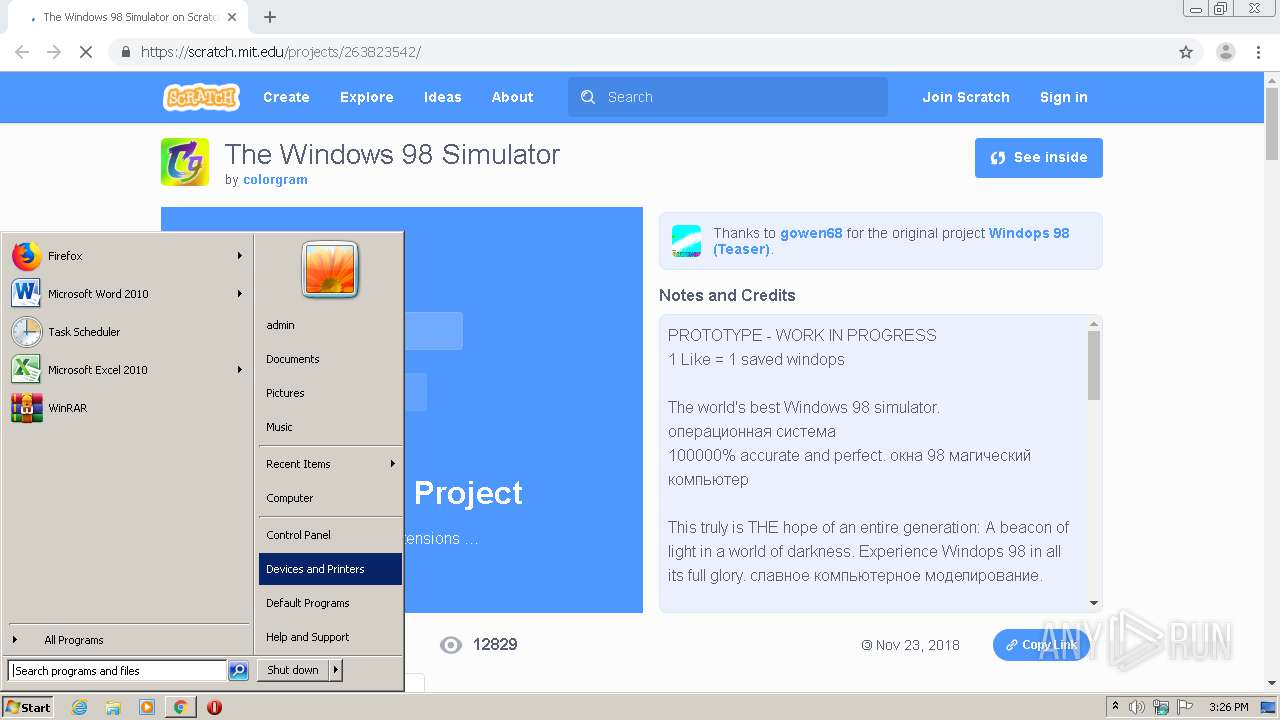1280x720 pixels.
Task: Click the Scratch logo
Action: click(201, 97)
